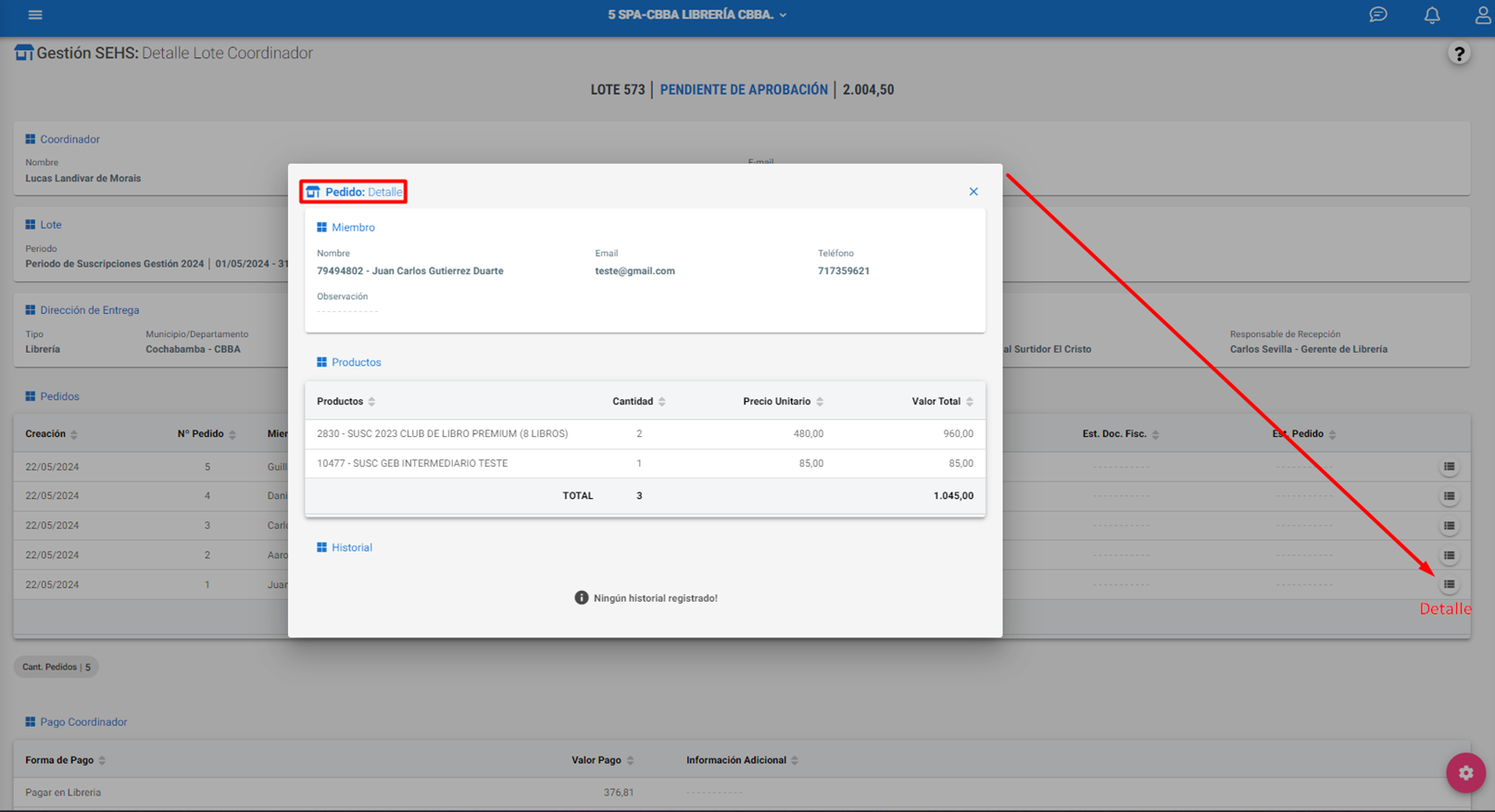Open the user profile icon
The height and width of the screenshot is (812, 1495).
coord(1483,15)
